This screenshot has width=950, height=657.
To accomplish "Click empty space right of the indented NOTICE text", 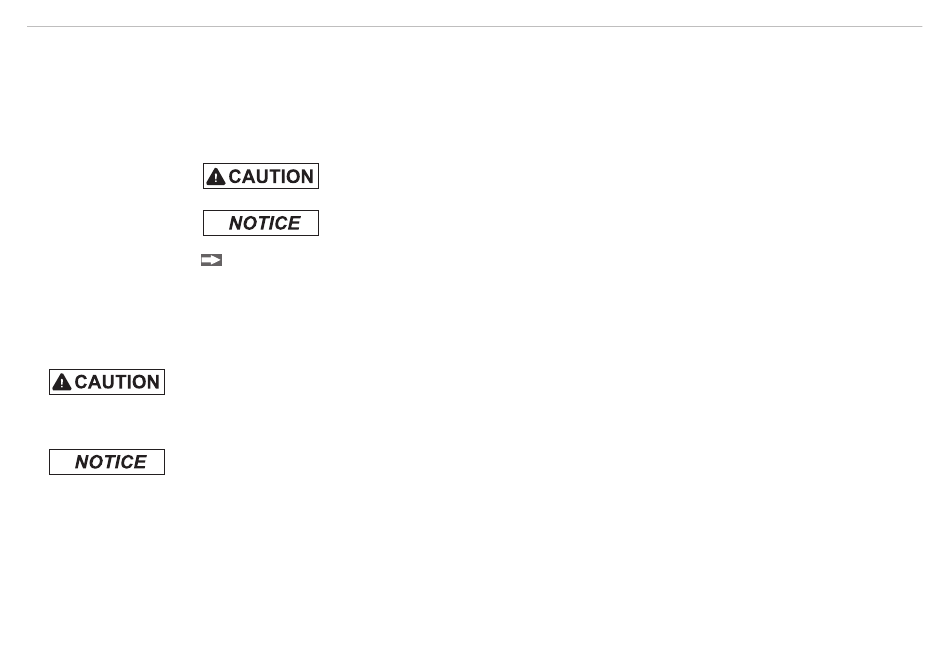I will [x=309, y=223].
